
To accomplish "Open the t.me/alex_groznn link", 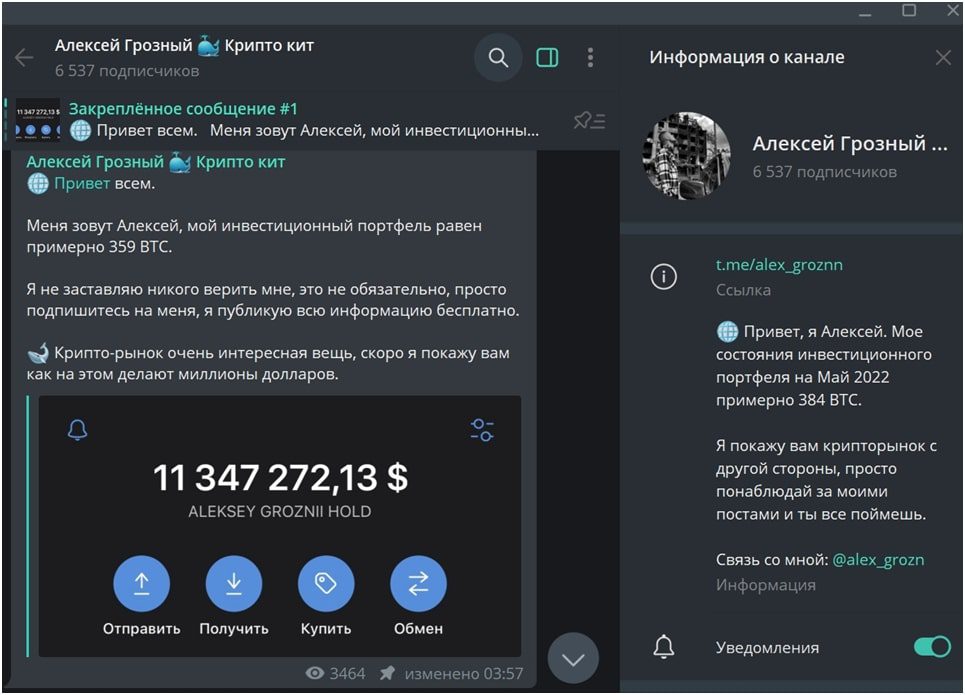I will point(779,265).
